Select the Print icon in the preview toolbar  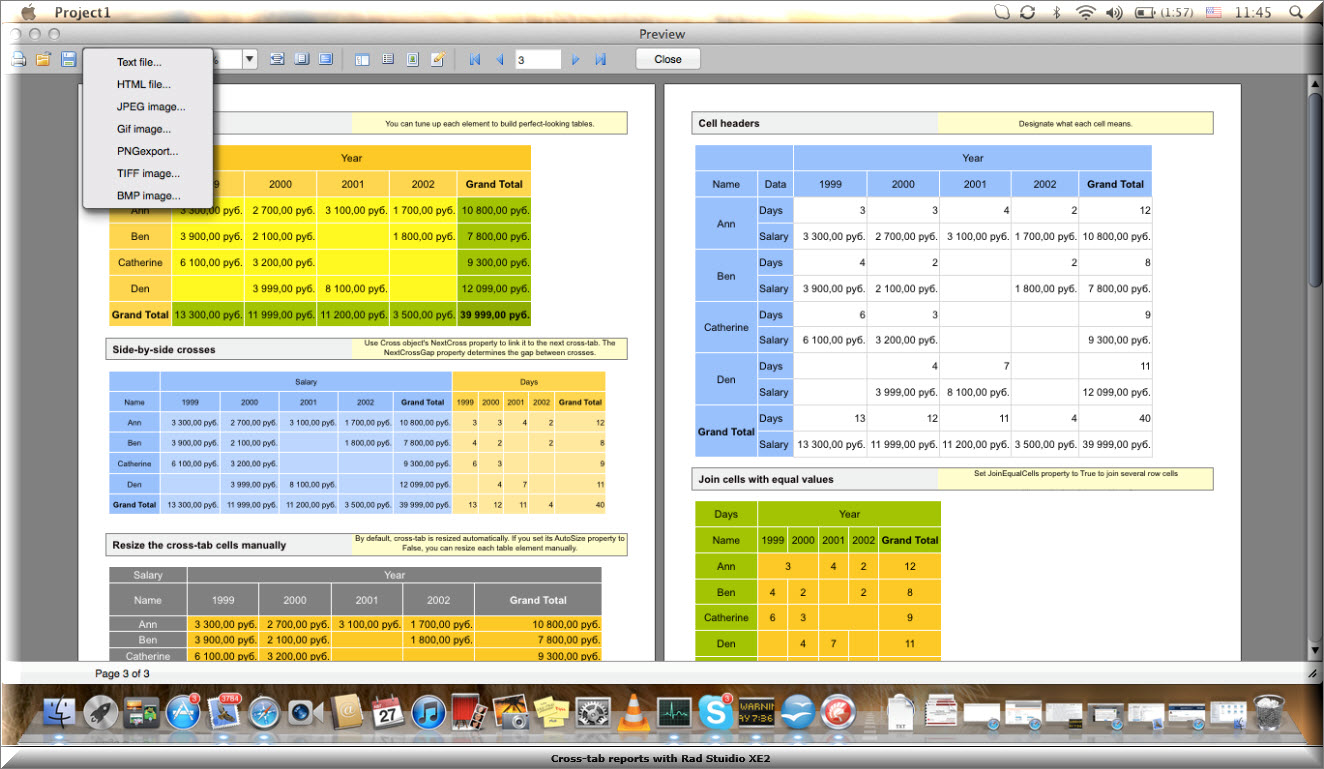18,58
